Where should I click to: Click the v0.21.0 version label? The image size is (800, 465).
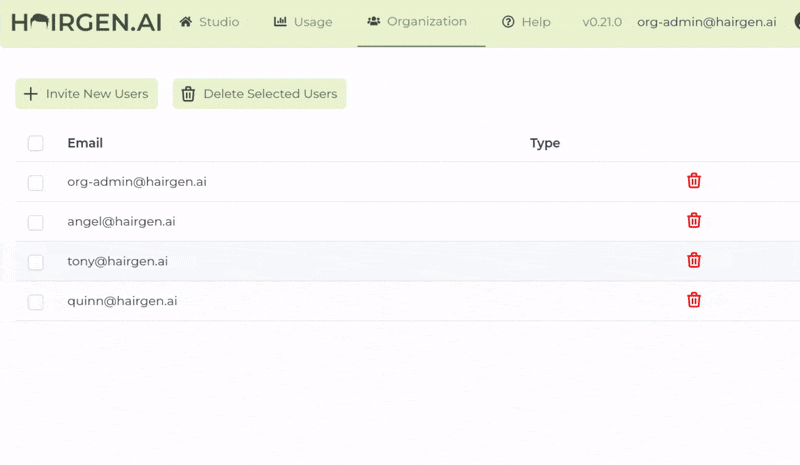(x=602, y=22)
